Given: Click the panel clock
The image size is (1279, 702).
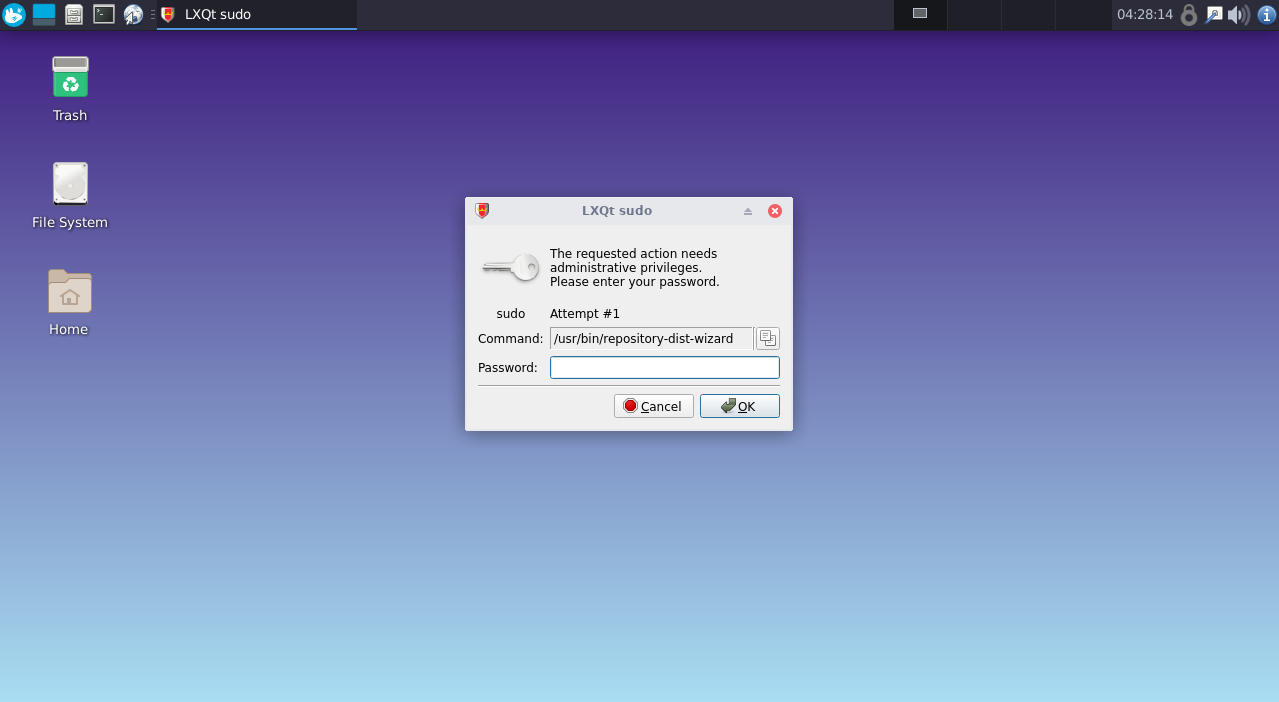Looking at the screenshot, I should (1144, 14).
